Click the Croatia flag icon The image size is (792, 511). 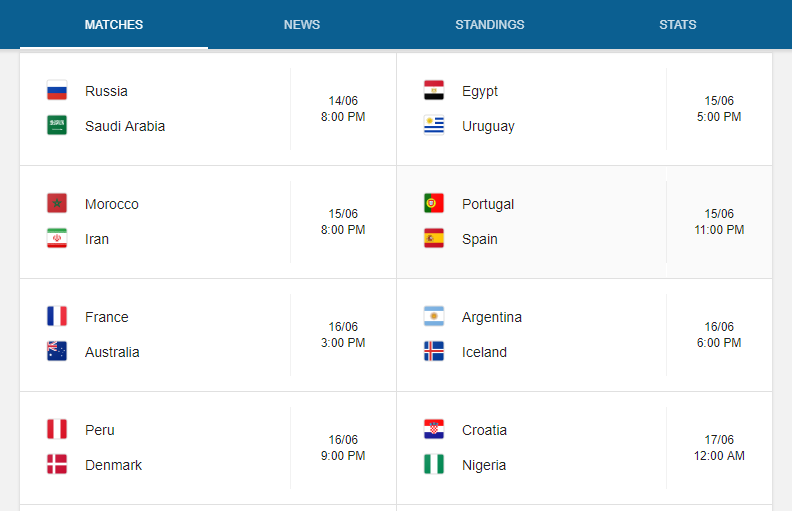point(434,430)
